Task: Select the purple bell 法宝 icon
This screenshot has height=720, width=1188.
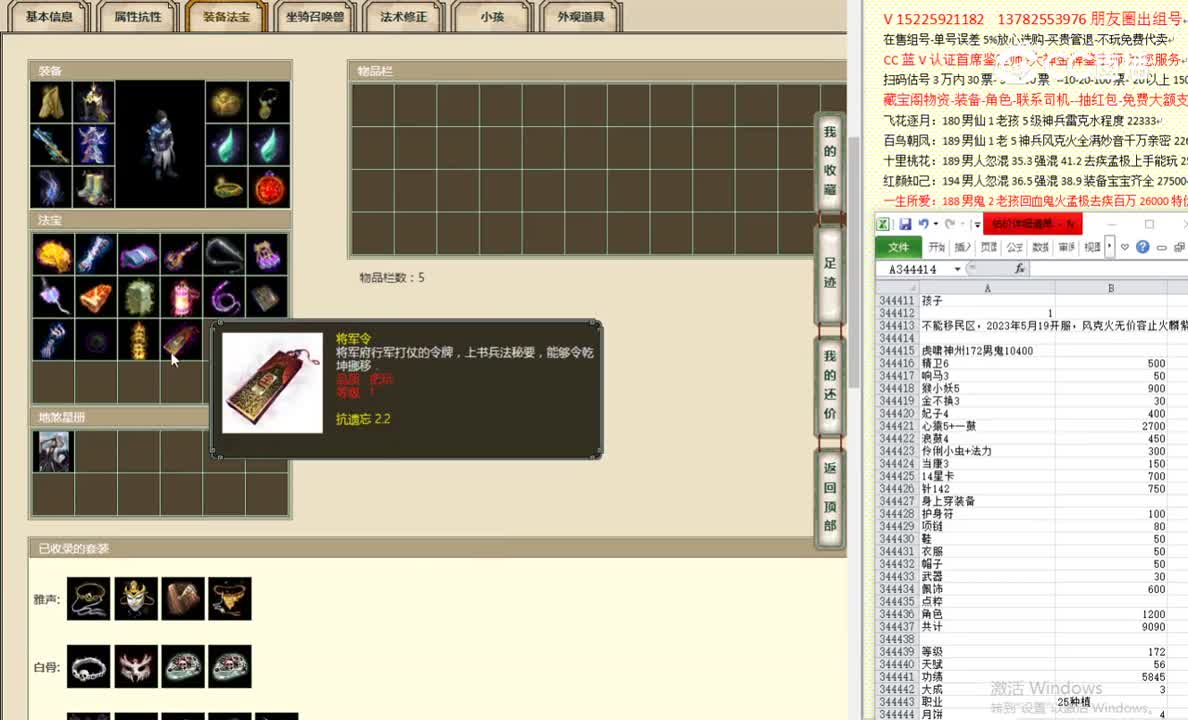Action: [267, 255]
